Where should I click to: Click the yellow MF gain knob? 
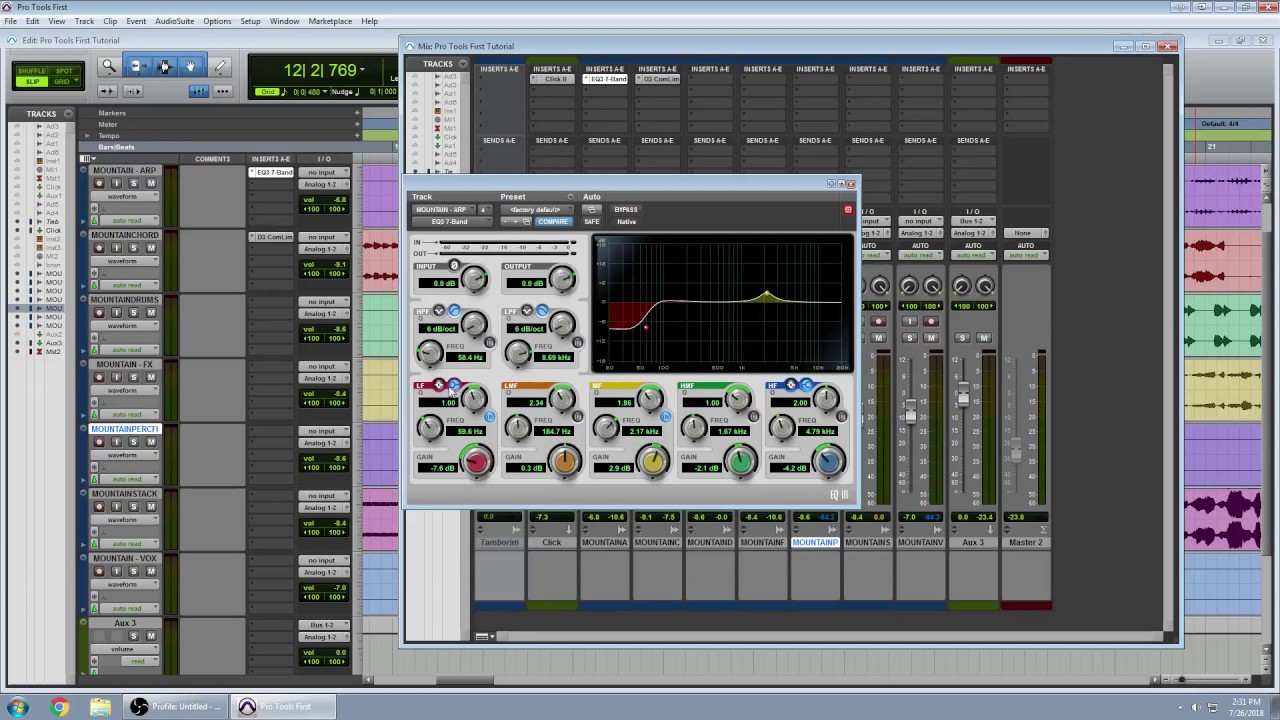pos(652,461)
